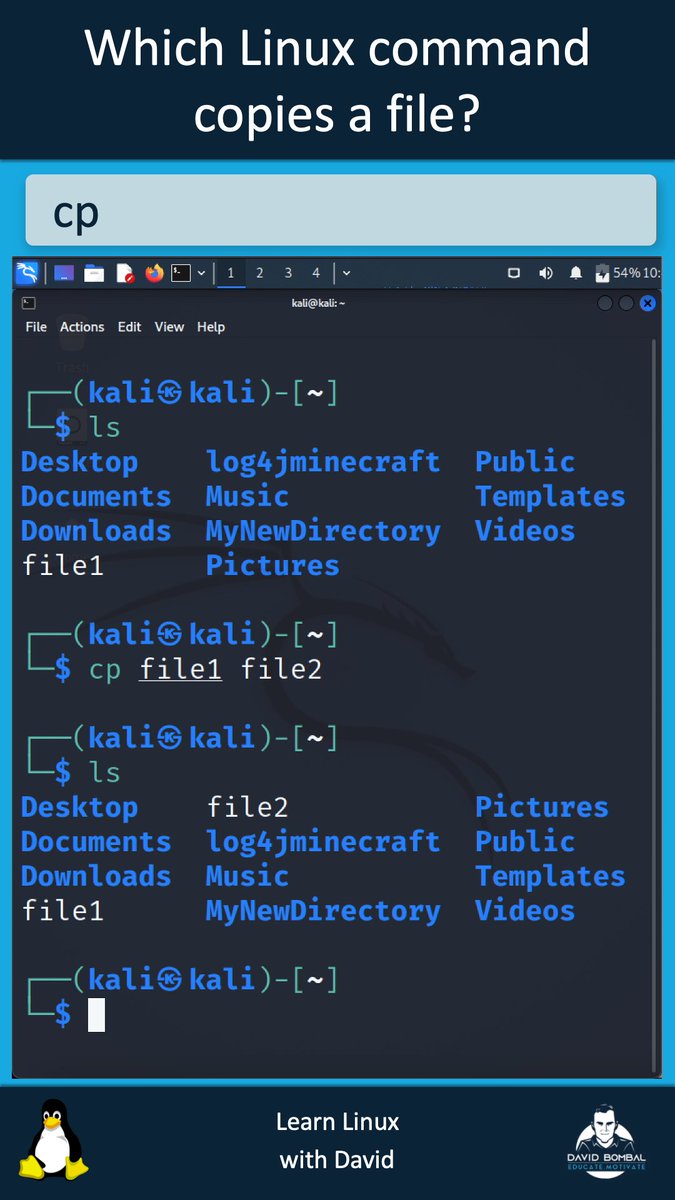This screenshot has height=1200, width=675.
Task: Launch the text editor icon in the panel
Action: point(124,273)
